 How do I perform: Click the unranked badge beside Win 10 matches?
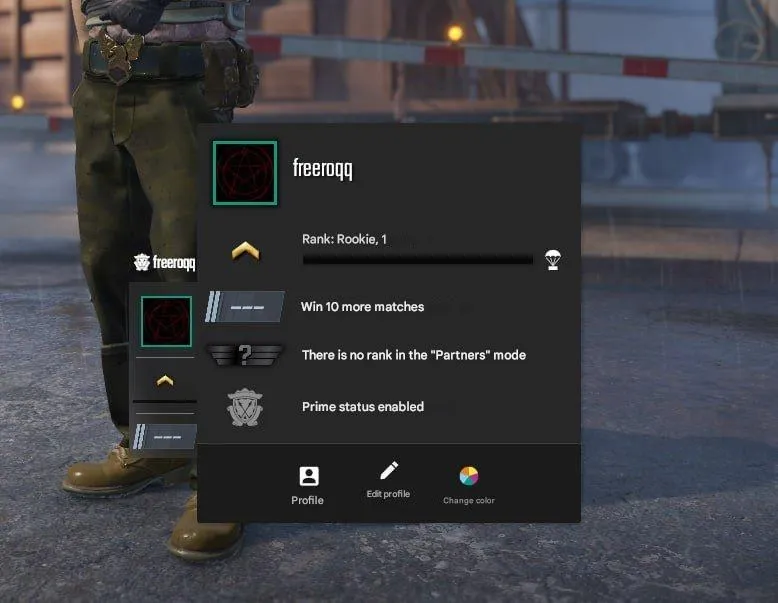pos(245,307)
